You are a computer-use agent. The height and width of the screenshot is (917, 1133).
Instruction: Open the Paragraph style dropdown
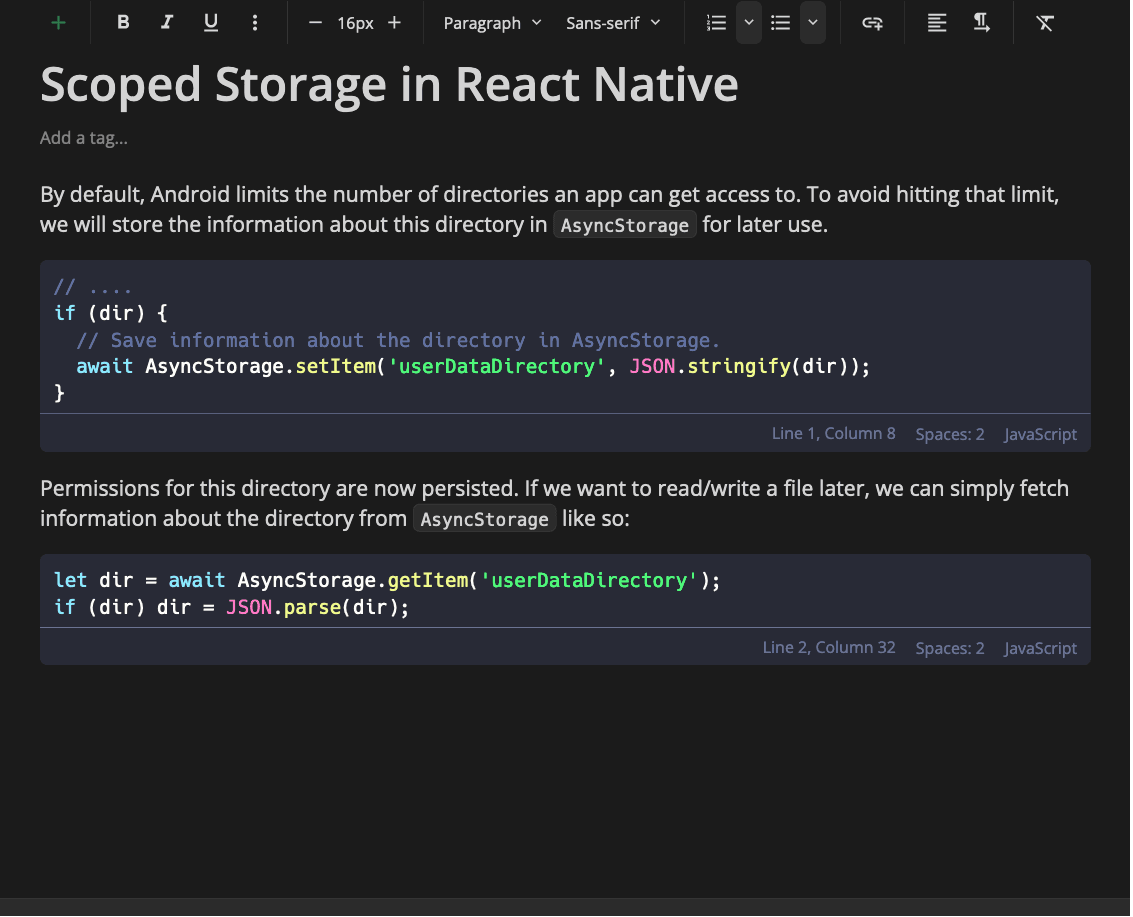pos(492,22)
